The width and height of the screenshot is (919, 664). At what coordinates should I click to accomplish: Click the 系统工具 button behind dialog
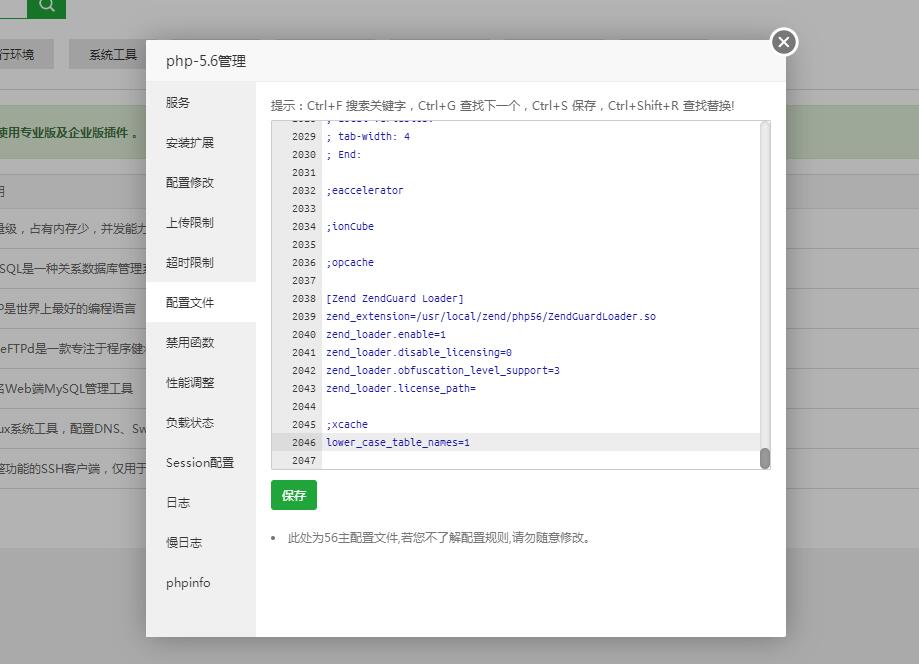(x=112, y=55)
